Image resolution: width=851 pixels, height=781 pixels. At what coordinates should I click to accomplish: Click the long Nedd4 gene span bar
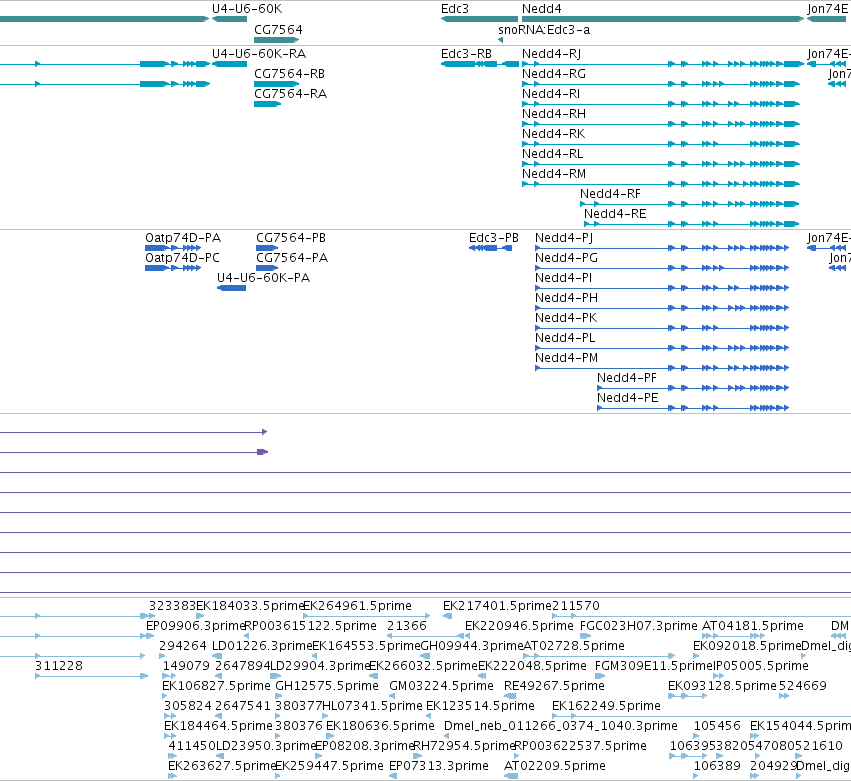pos(663,19)
